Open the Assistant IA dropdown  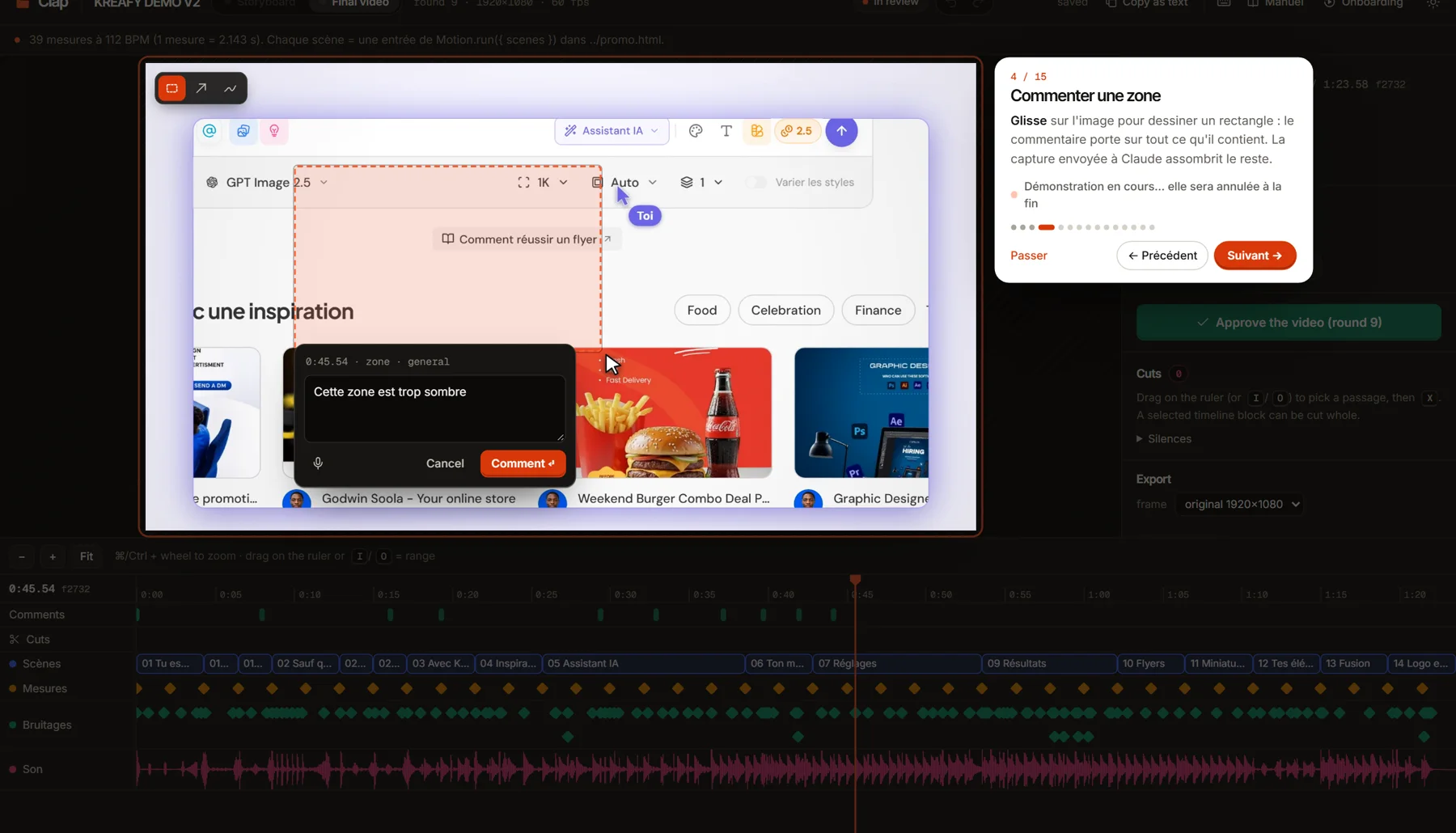[x=612, y=130]
